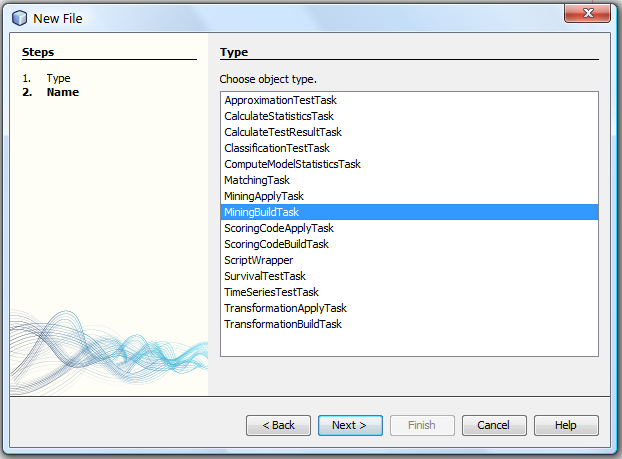This screenshot has height=459, width=622.
Task: Choose CalculateStatisticsTask object type
Action: [x=279, y=116]
